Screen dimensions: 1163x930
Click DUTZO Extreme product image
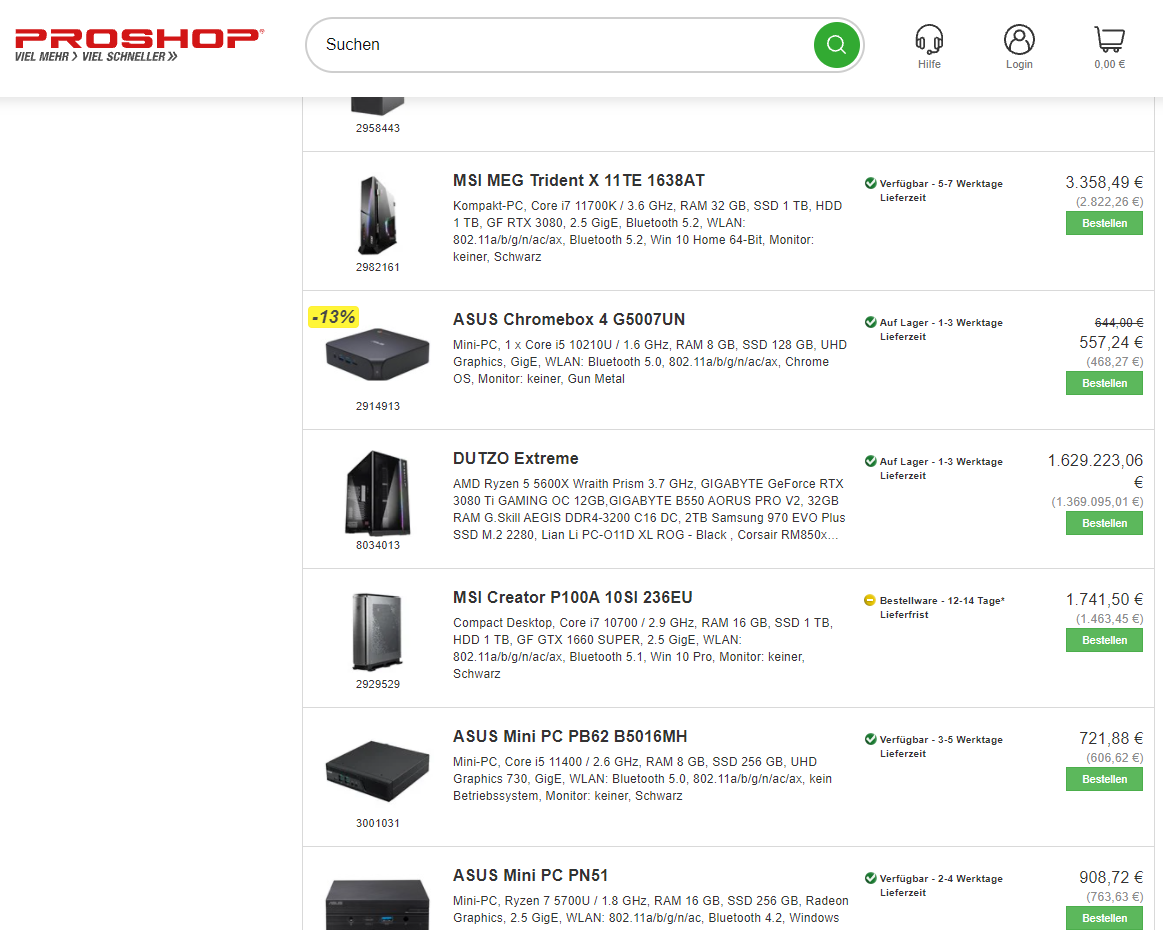(378, 493)
